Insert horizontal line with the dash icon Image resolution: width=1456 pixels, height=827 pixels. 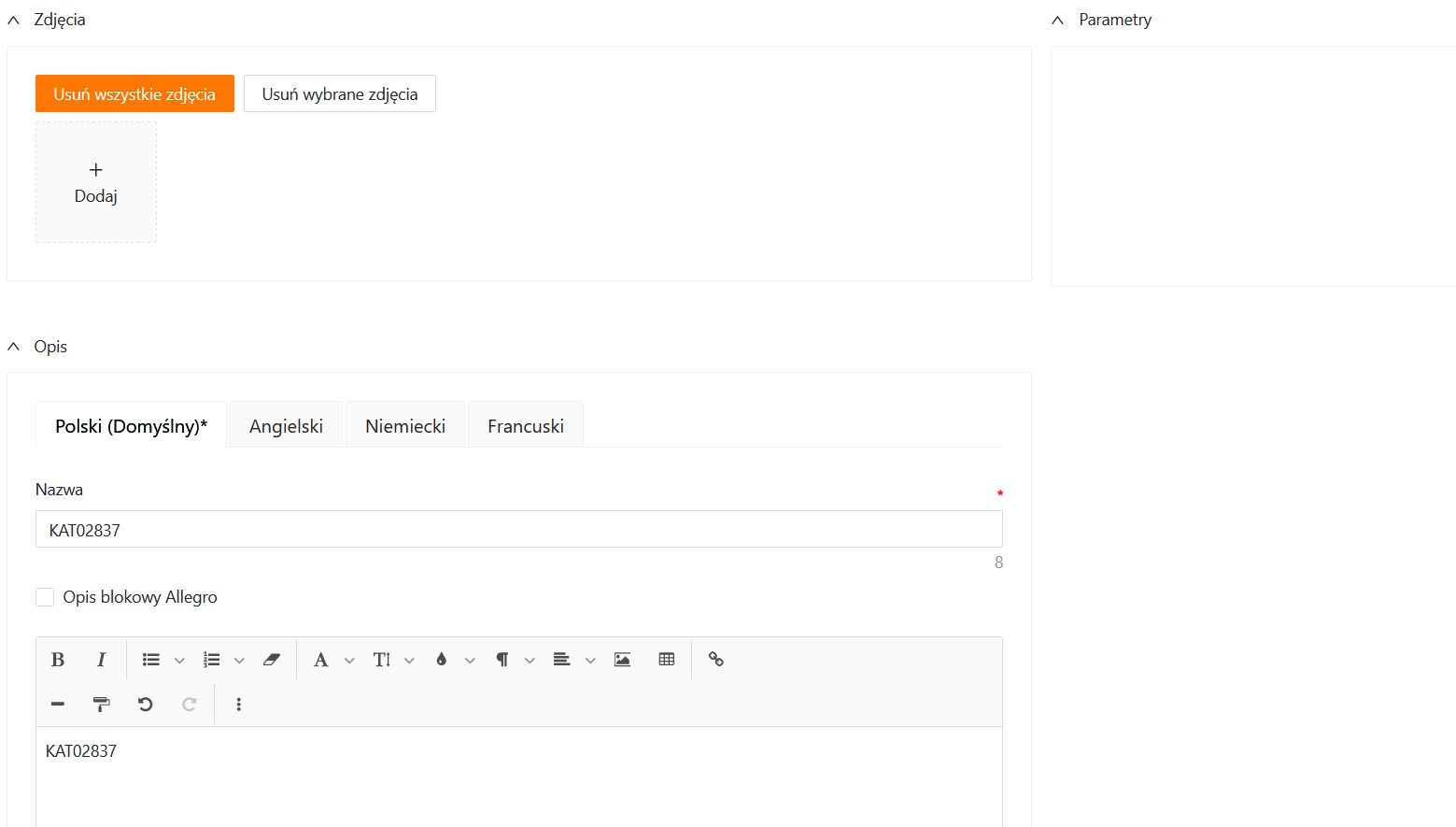point(58,705)
